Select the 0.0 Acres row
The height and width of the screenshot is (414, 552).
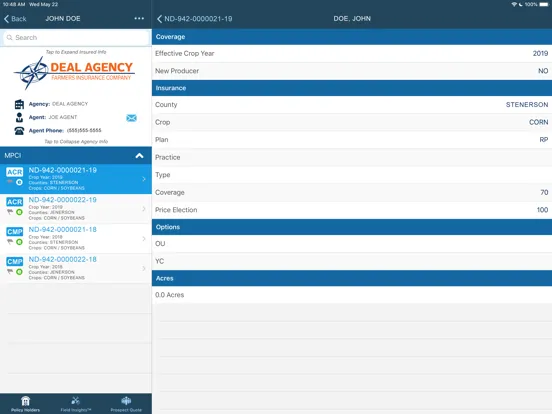[352, 295]
